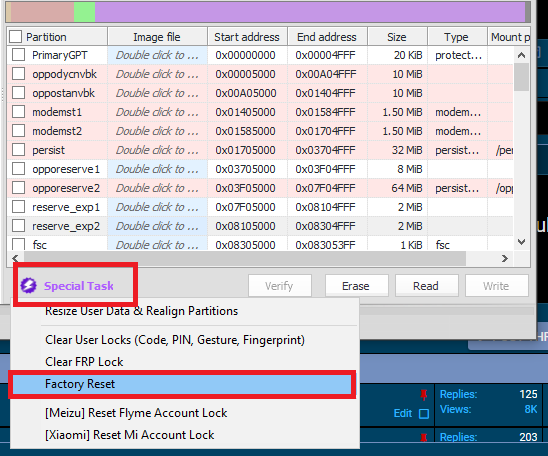This screenshot has height=456, width=548.
Task: Click the image file cell for persist
Action: click(x=157, y=150)
